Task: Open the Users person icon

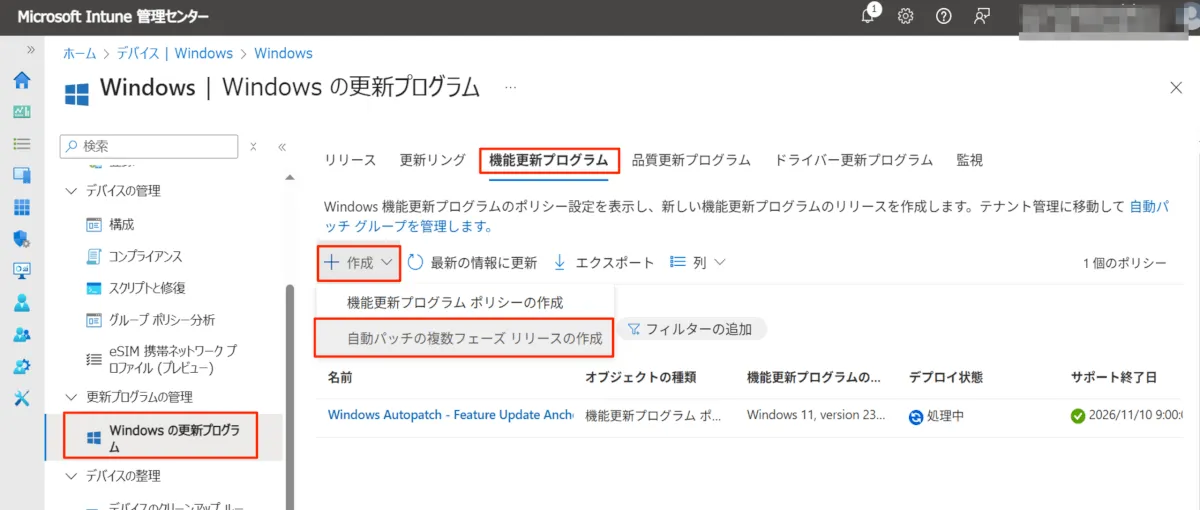Action: click(21, 303)
